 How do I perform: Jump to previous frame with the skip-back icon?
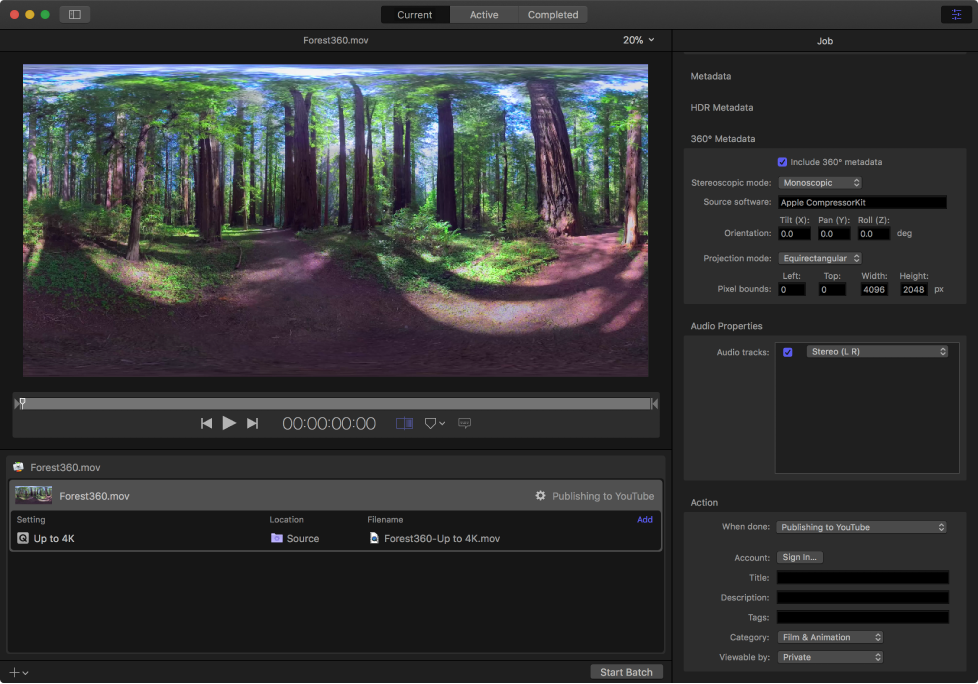coord(206,424)
